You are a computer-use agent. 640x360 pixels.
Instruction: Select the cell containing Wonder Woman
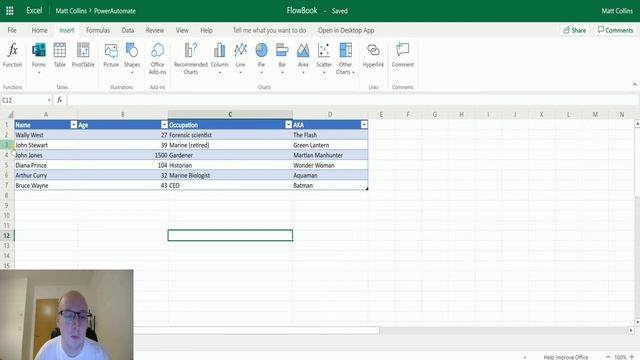point(330,165)
